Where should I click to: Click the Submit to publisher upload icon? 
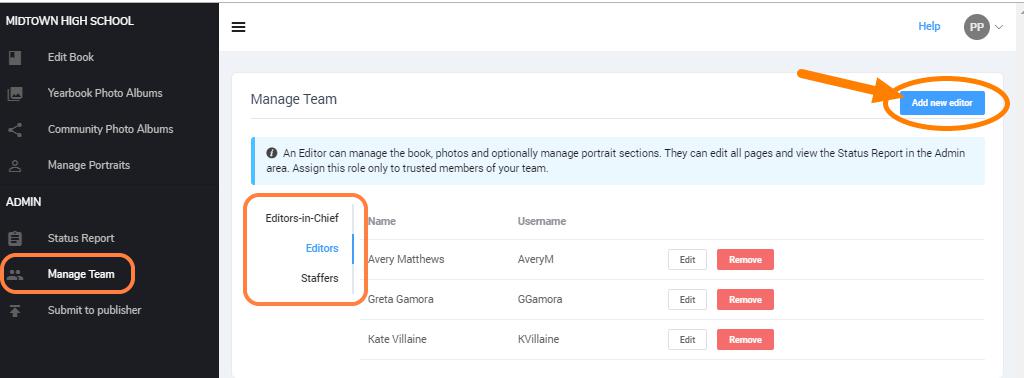(15, 311)
